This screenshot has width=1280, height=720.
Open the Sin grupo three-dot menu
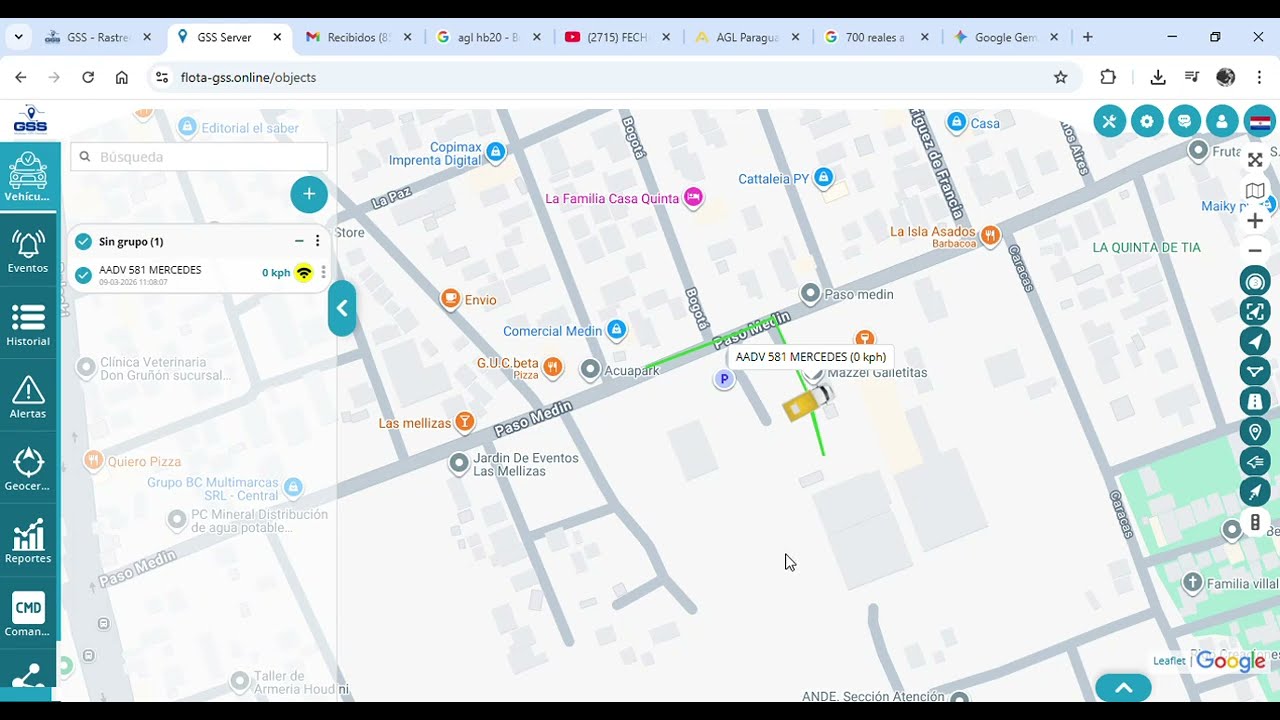(x=318, y=241)
